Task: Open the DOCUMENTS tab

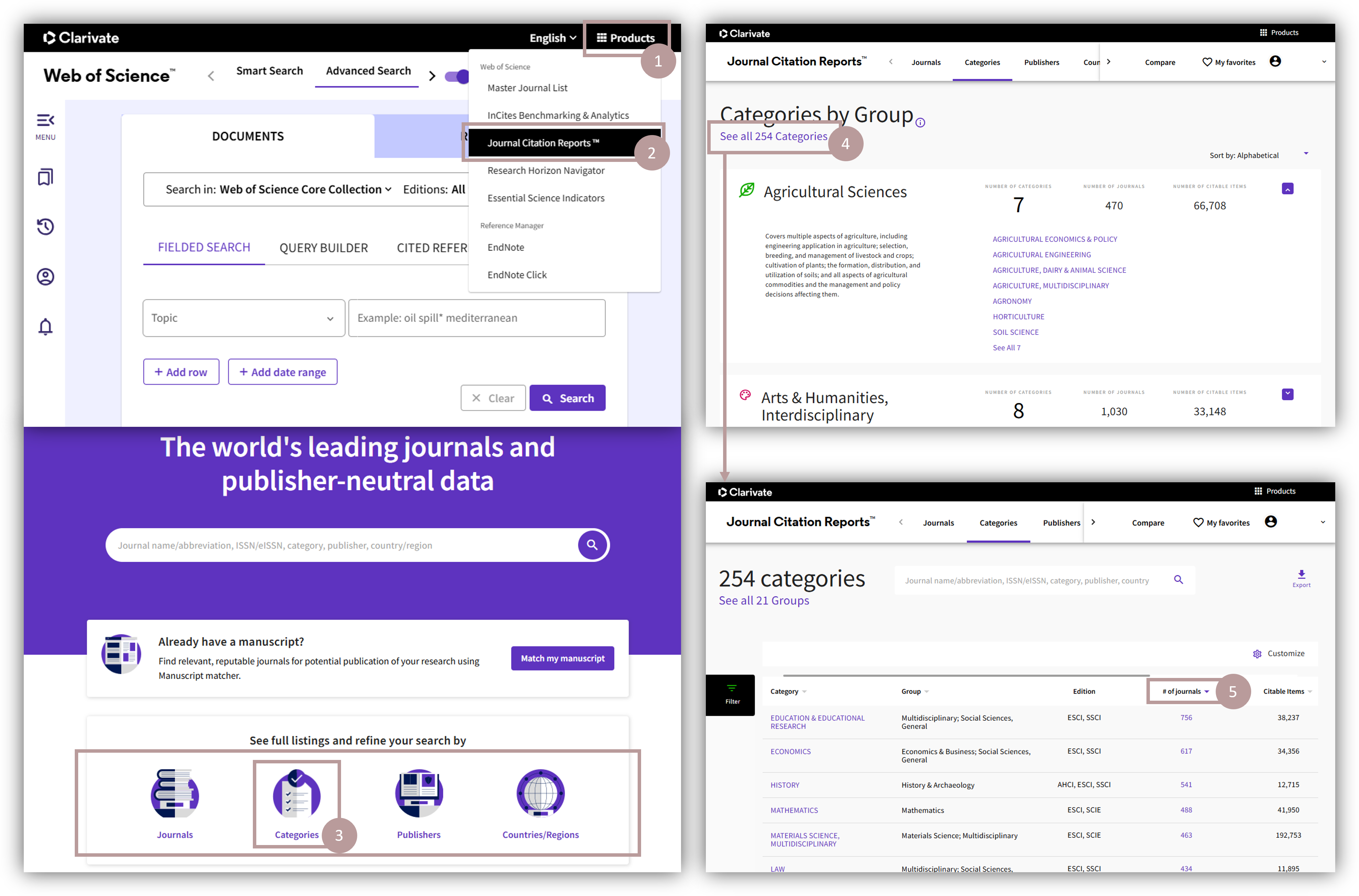Action: pyautogui.click(x=248, y=136)
